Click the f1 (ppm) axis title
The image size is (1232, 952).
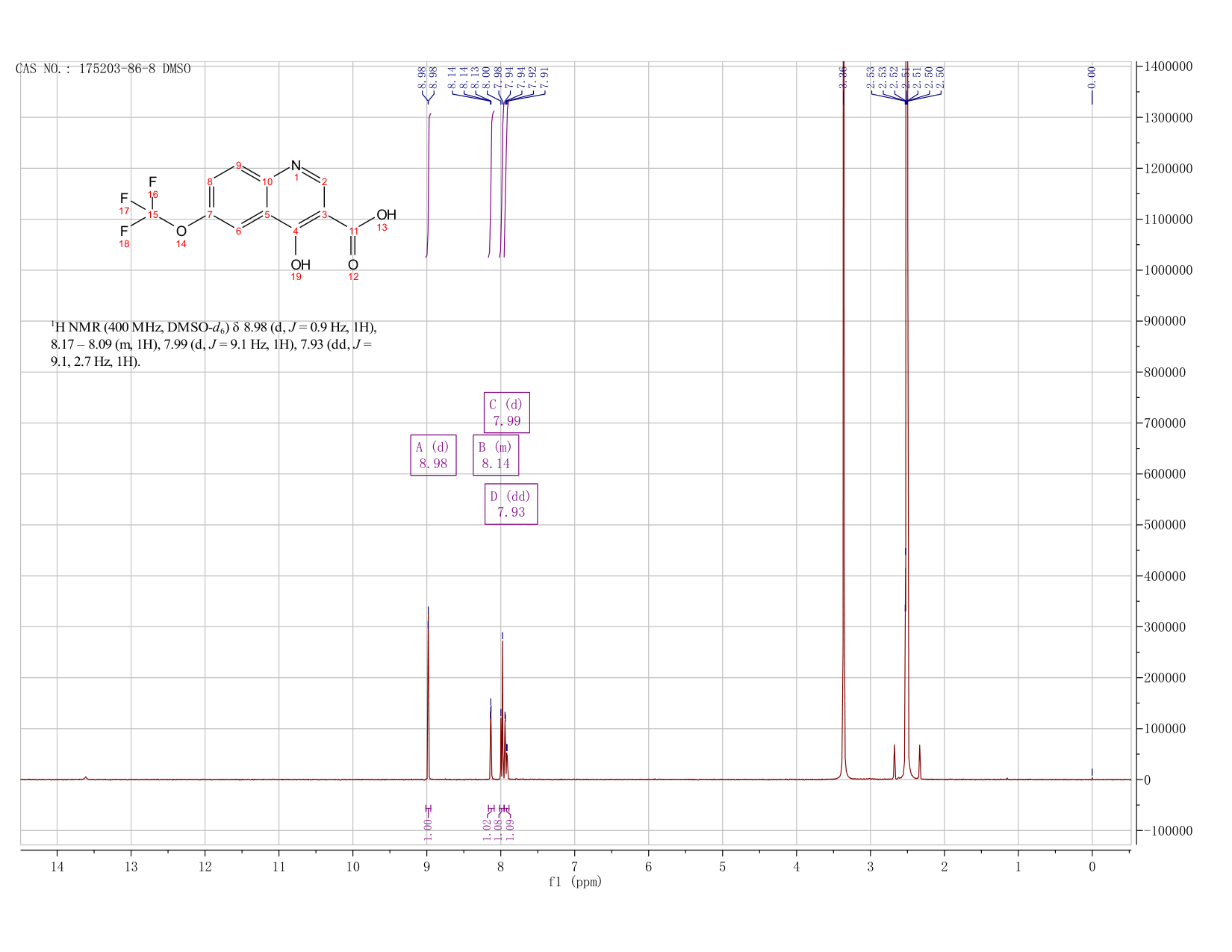[x=575, y=882]
